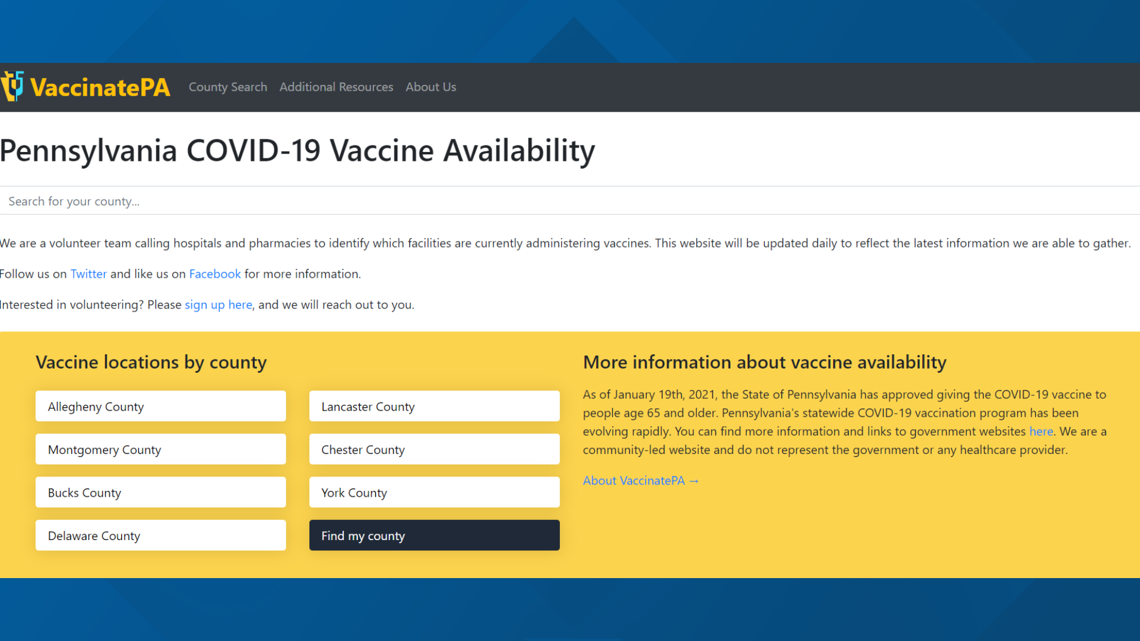This screenshot has height=641, width=1140.
Task: Open the About Us nav item
Action: pos(430,86)
